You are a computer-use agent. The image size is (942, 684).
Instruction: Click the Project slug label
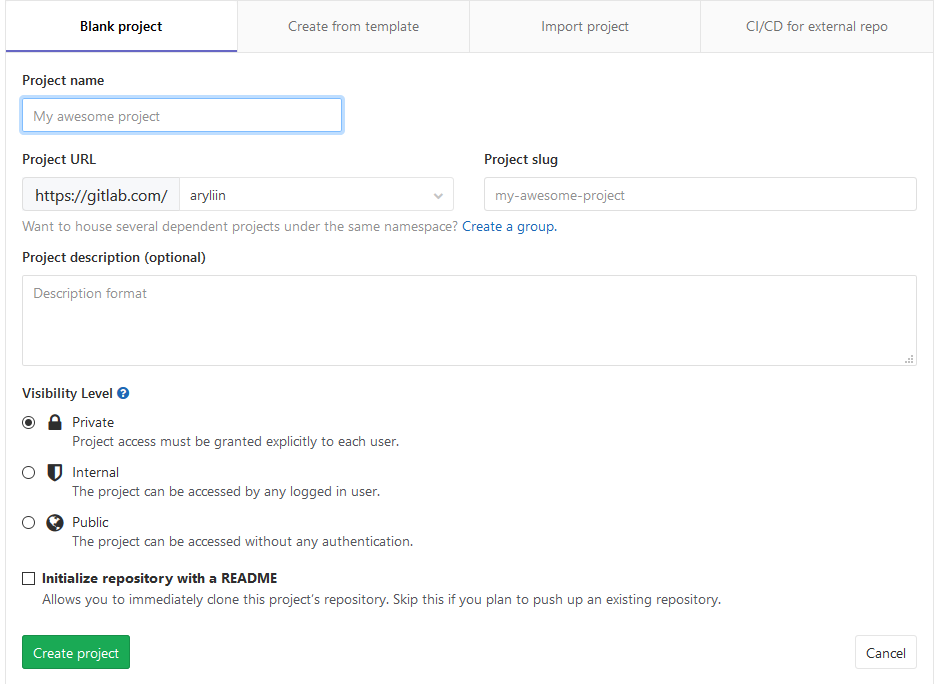521,160
